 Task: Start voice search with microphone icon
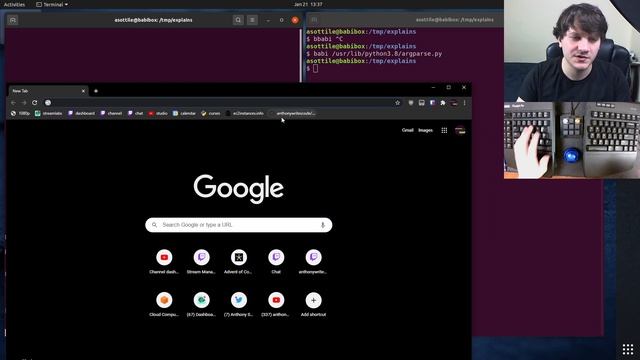(x=323, y=225)
